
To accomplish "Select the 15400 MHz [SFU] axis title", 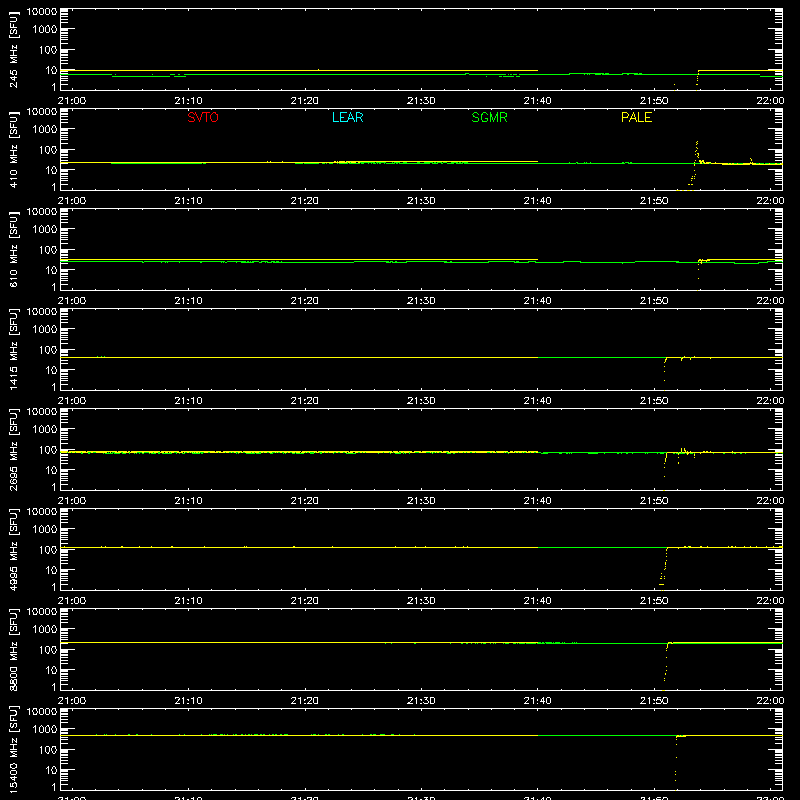I will tap(13, 749).
